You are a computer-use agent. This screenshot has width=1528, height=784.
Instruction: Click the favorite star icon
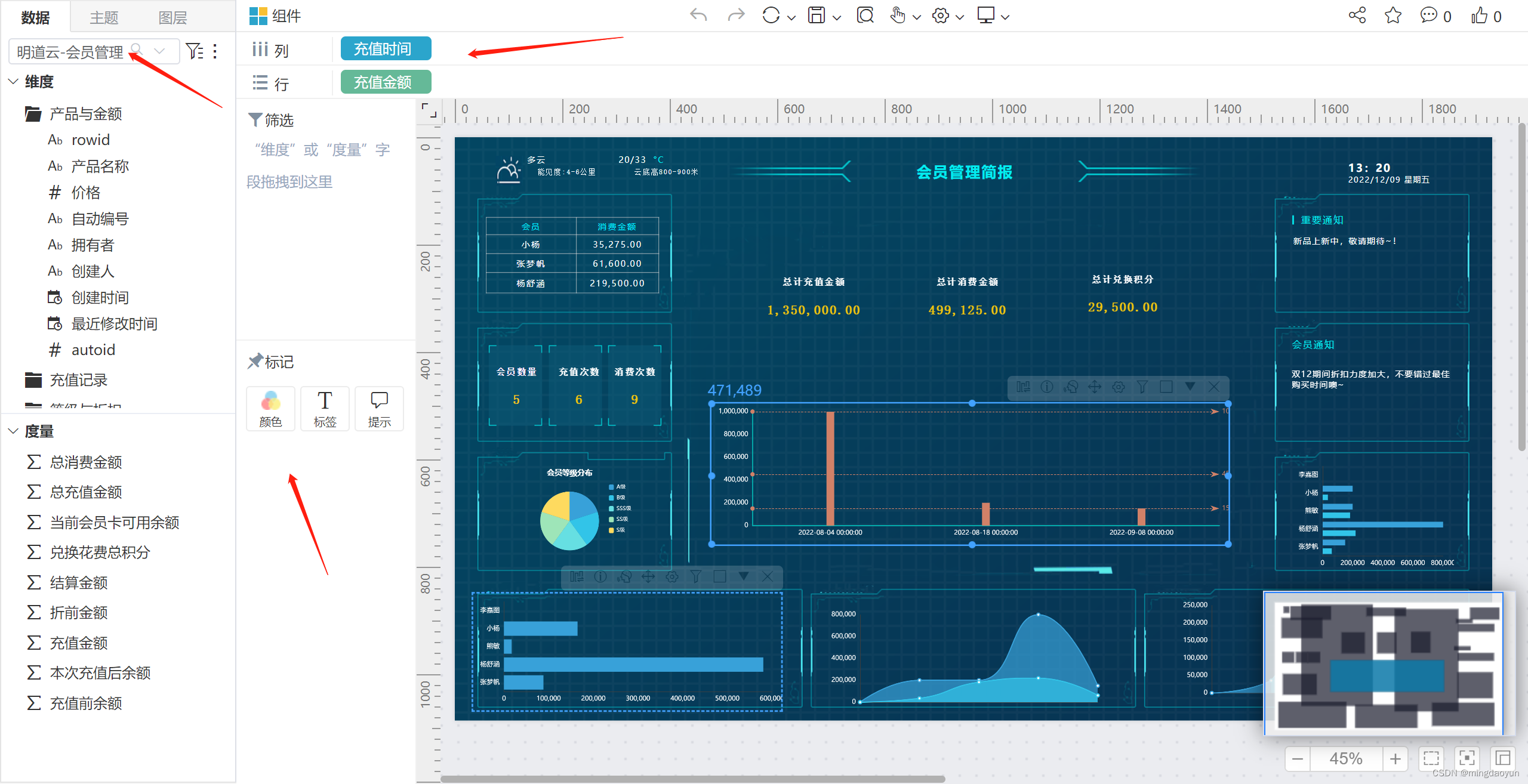click(x=1393, y=16)
